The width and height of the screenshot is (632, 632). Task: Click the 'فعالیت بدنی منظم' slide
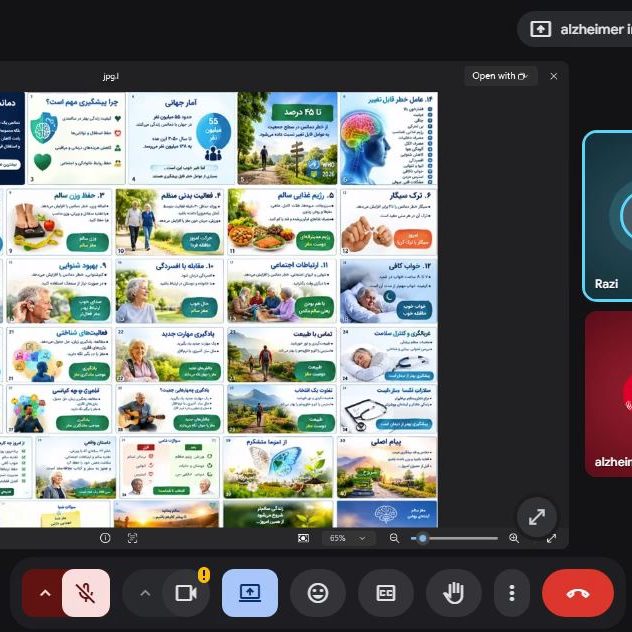pos(169,222)
